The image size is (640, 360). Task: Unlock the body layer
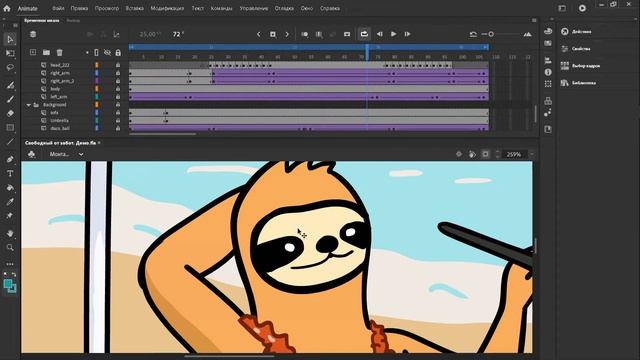(x=118, y=89)
